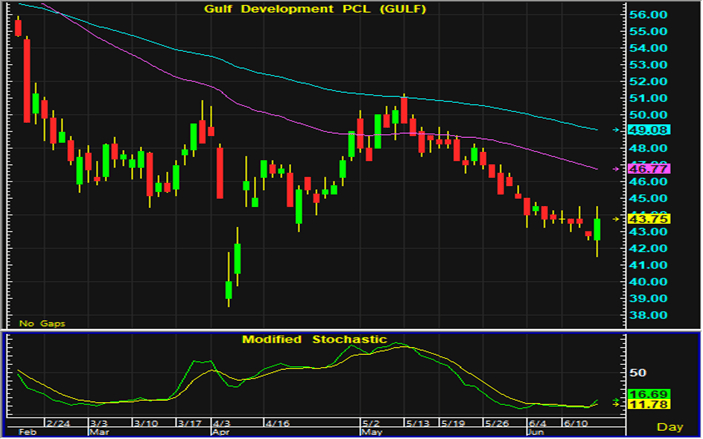Image resolution: width=703 pixels, height=439 pixels.
Task: Select the magenta 46.77 moving average label
Action: [661, 170]
